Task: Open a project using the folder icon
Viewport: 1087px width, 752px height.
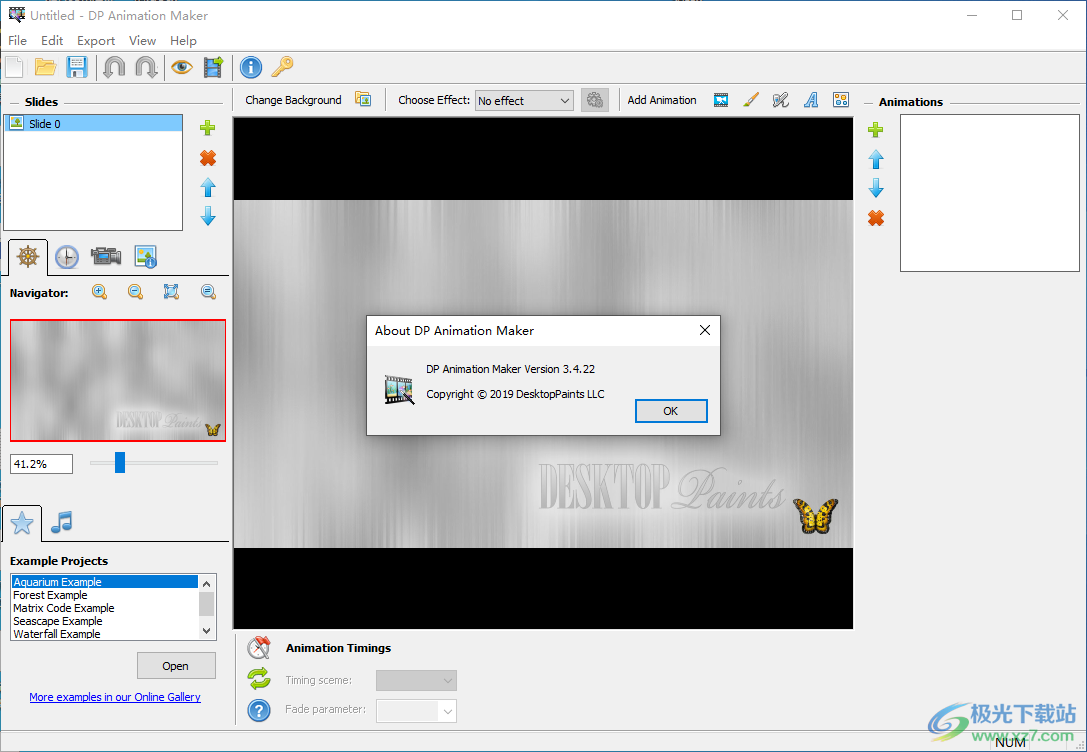Action: tap(46, 67)
